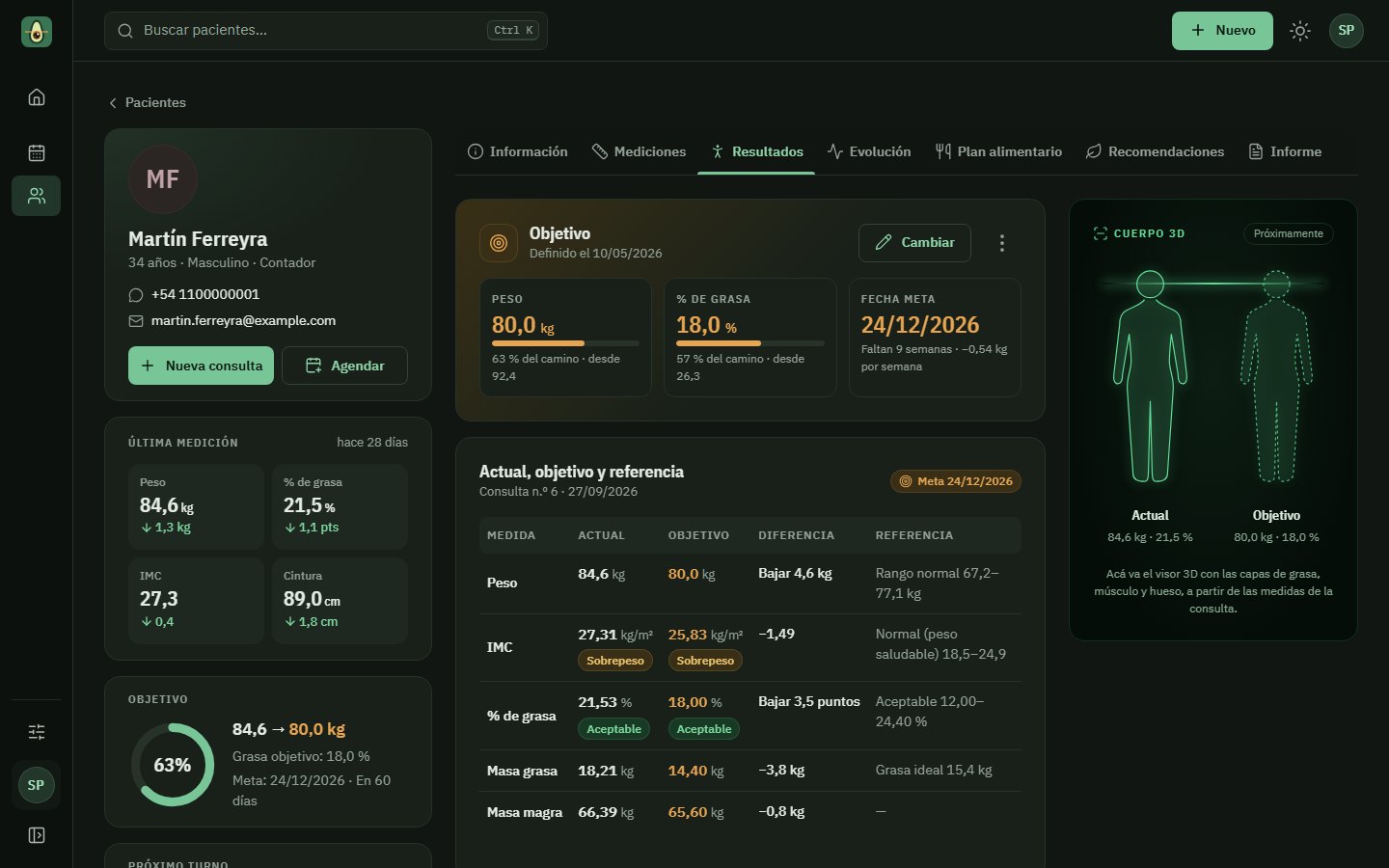1389x868 pixels.
Task: Collapse the sidebar panel icon
Action: point(37,835)
